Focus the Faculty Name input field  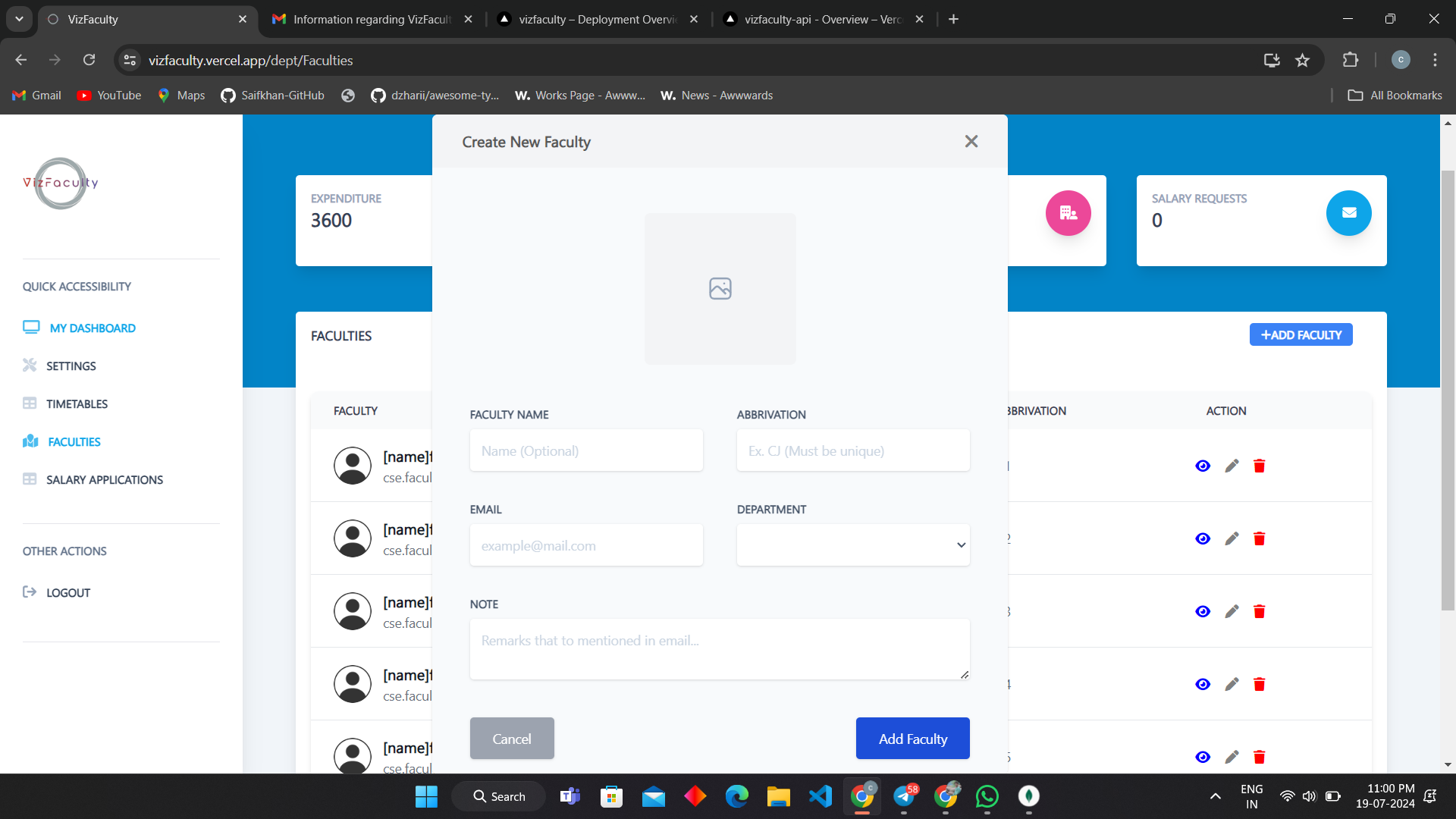click(x=585, y=450)
